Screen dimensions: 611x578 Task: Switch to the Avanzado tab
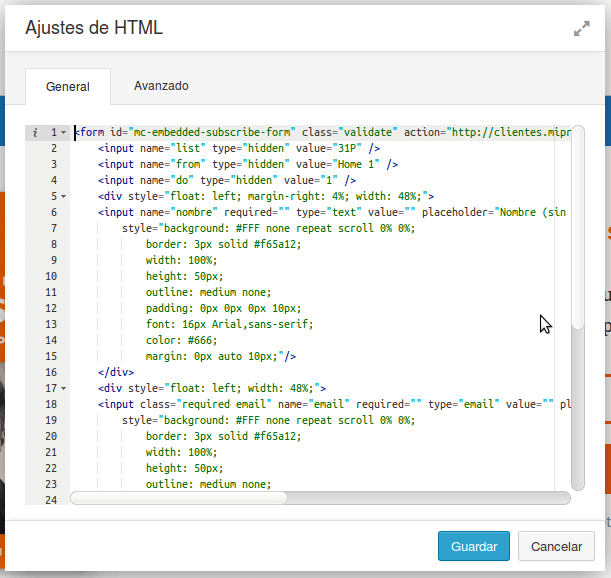[x=161, y=86]
